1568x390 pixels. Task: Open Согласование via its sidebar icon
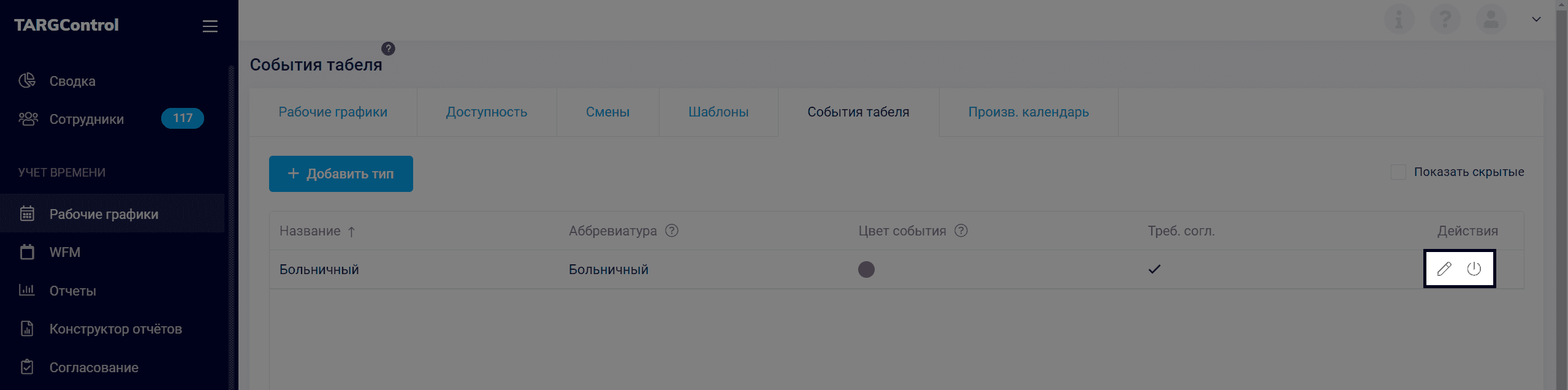[x=26, y=367]
